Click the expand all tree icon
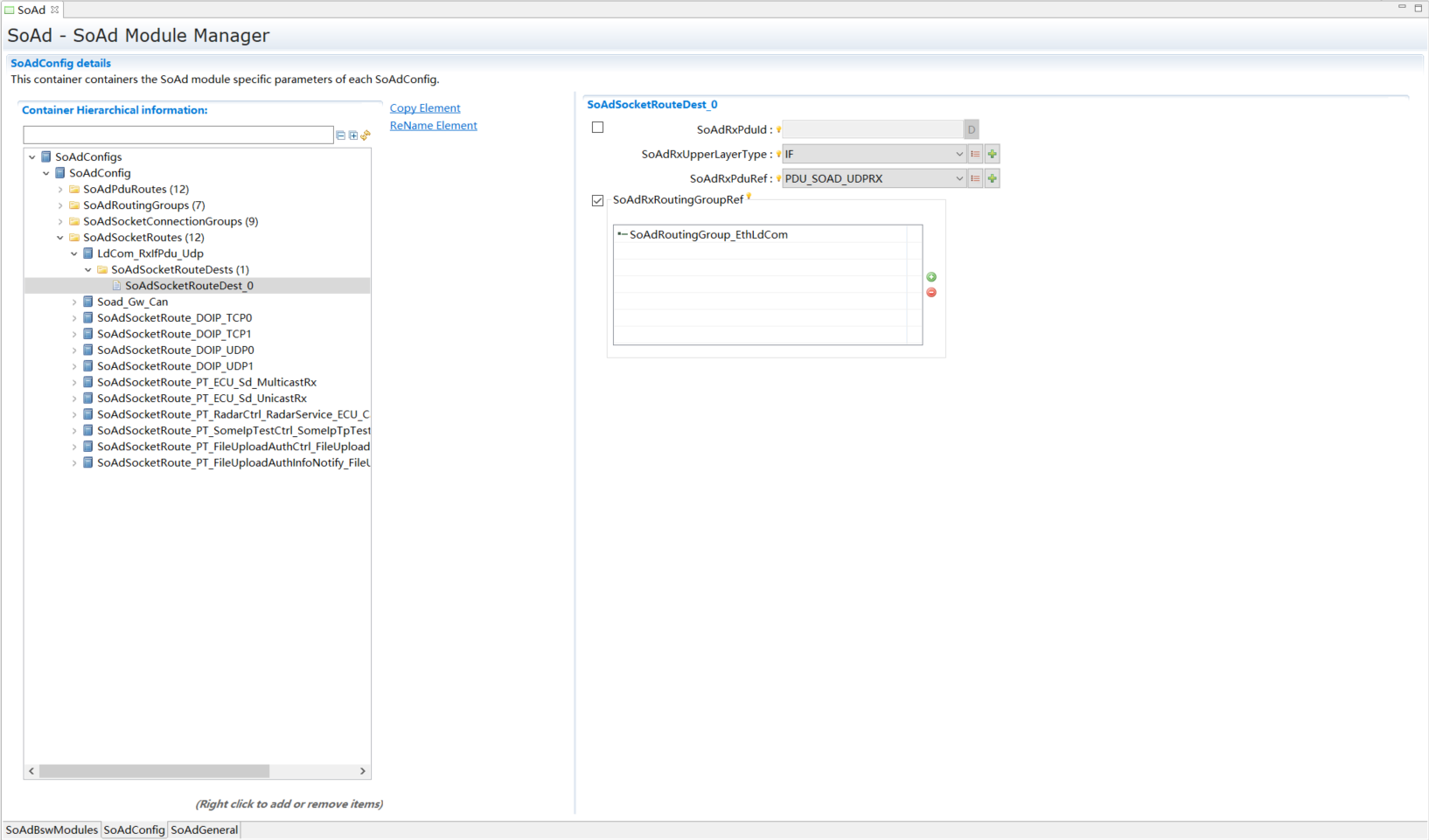 coord(353,135)
